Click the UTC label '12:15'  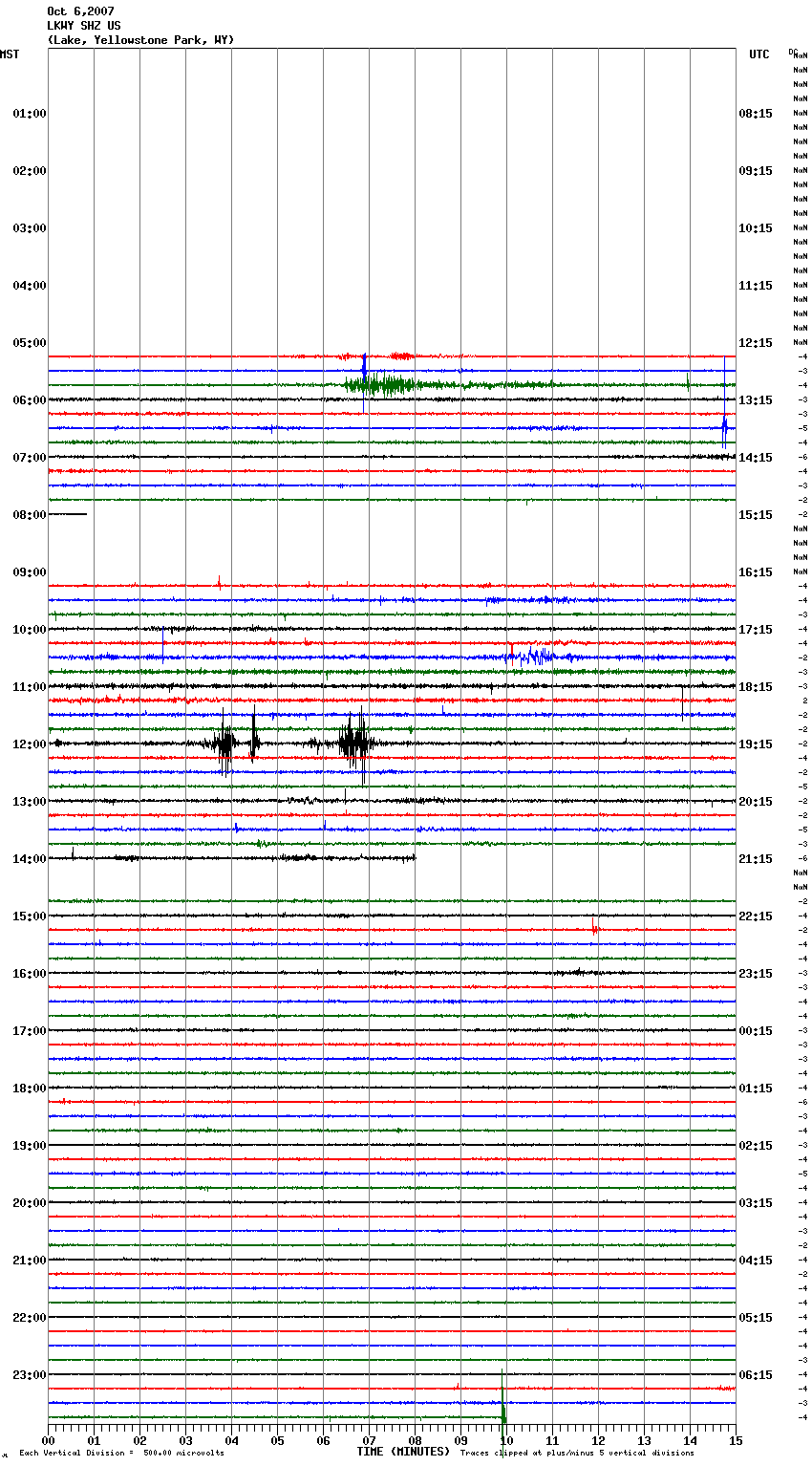756,343
